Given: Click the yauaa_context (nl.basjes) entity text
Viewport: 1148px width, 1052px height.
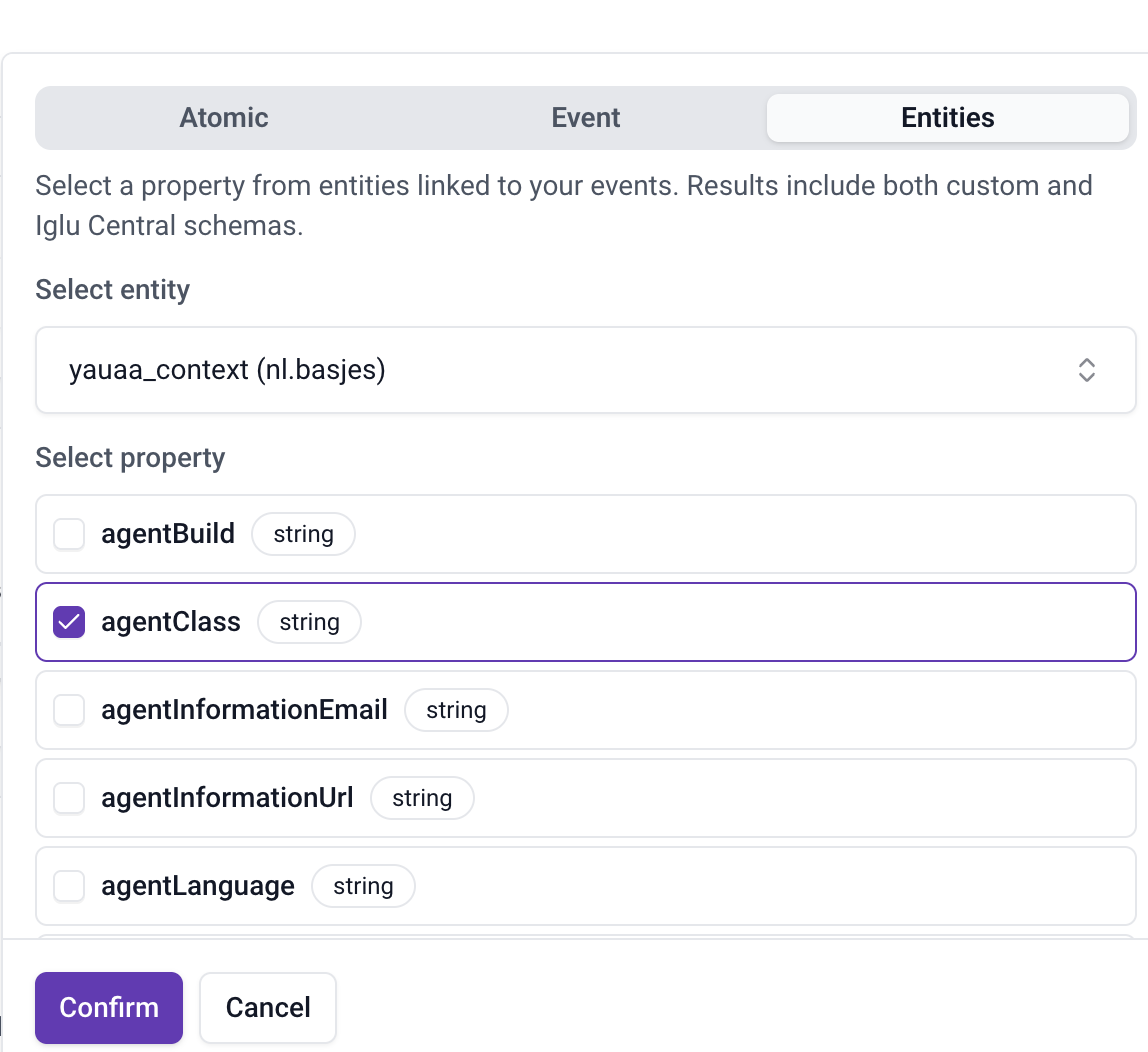Looking at the screenshot, I should click(227, 370).
